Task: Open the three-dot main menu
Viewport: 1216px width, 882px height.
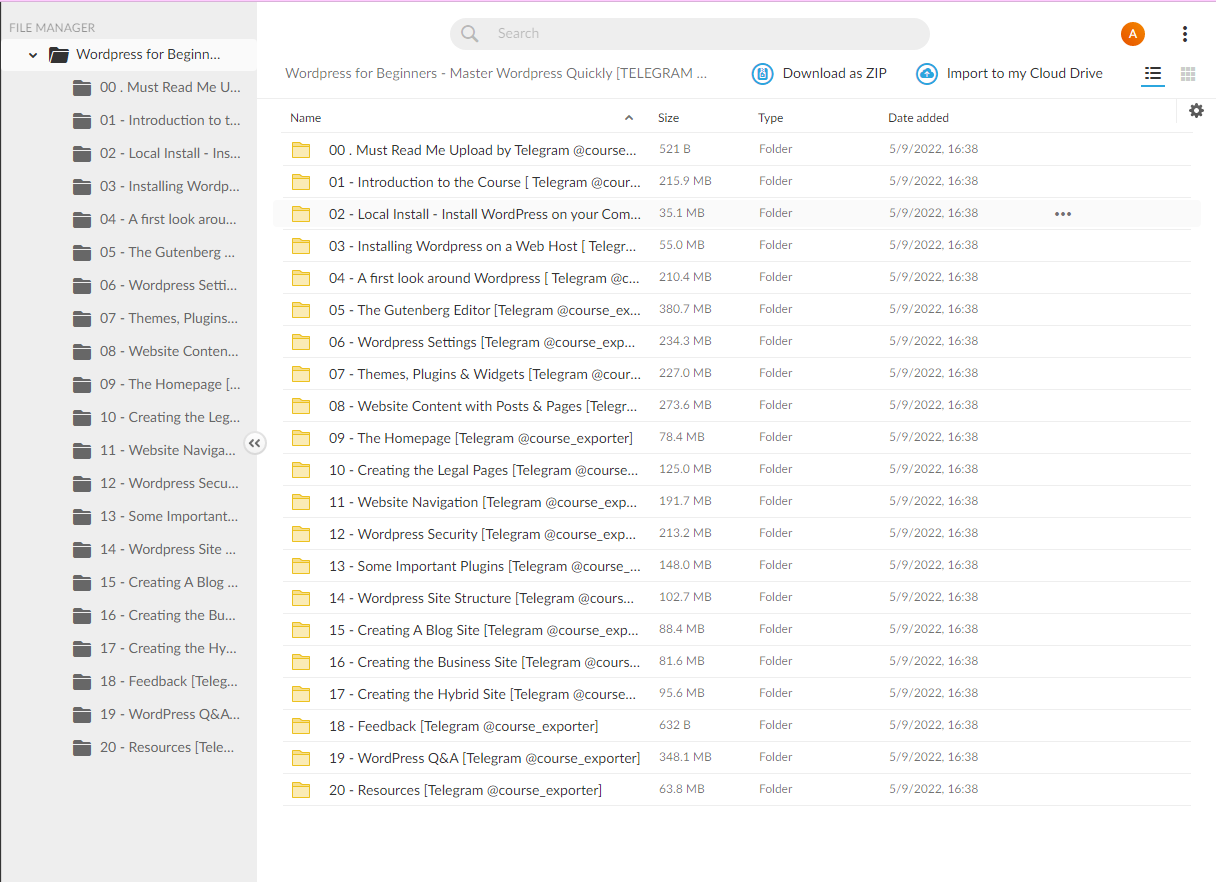Action: (1185, 34)
